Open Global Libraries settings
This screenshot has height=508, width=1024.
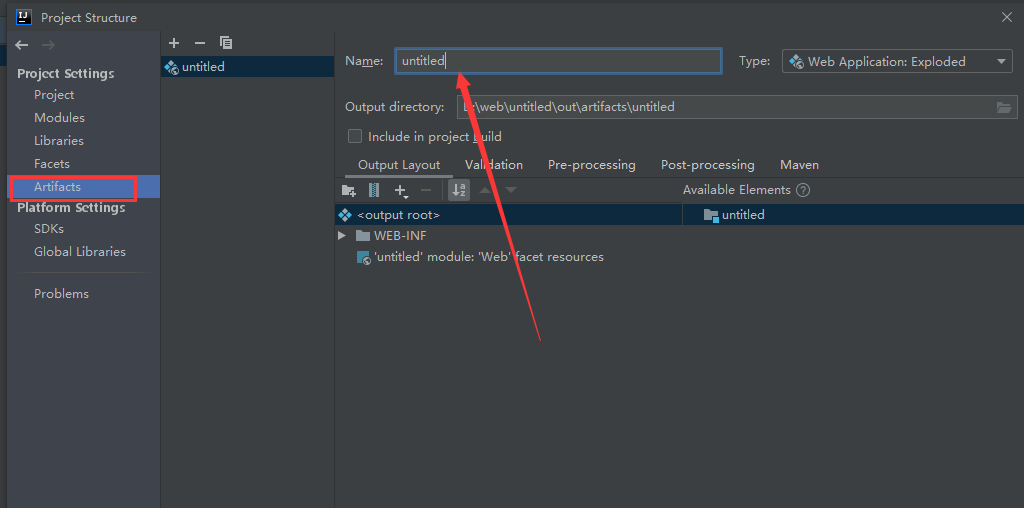80,251
